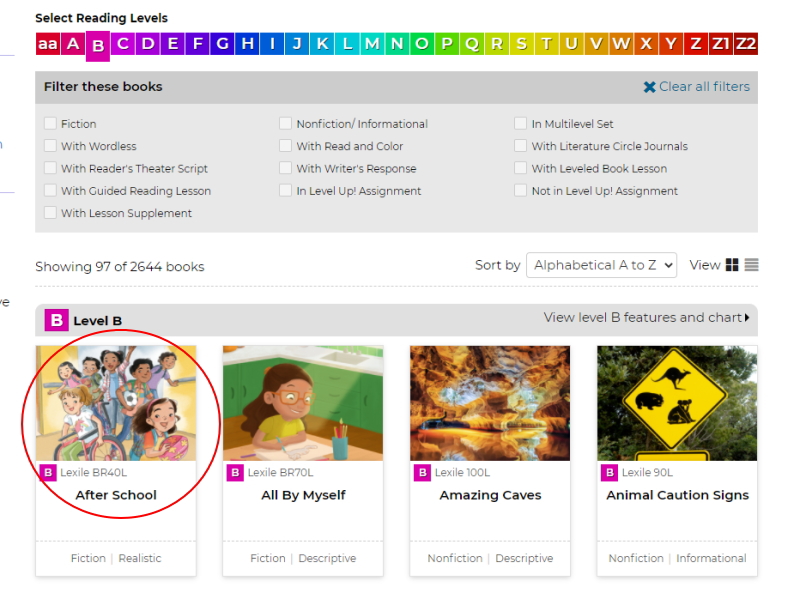
Task: Select reading level C
Action: click(123, 43)
